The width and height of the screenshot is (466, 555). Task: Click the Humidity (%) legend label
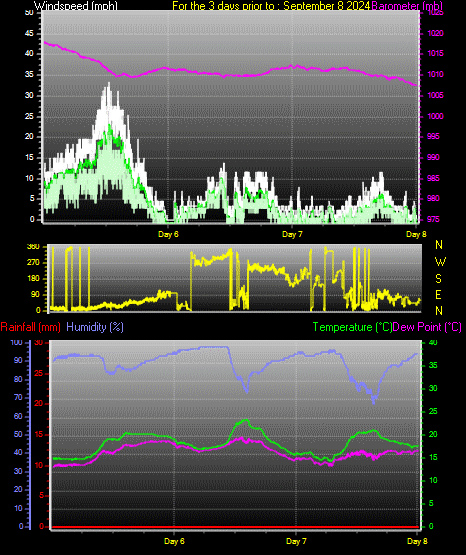95,327
